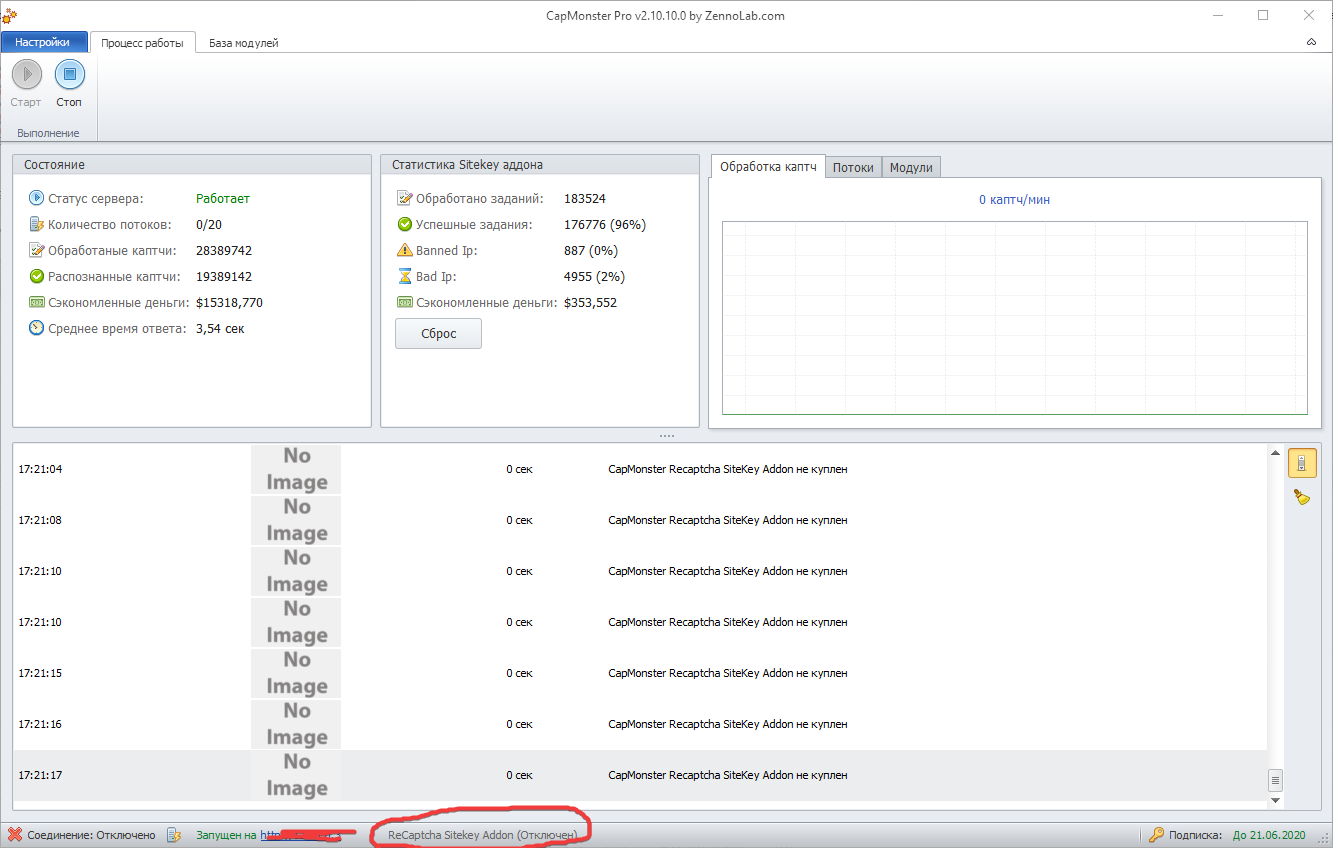Click the 0/20 threads value
1333x848 pixels.
pos(209,224)
